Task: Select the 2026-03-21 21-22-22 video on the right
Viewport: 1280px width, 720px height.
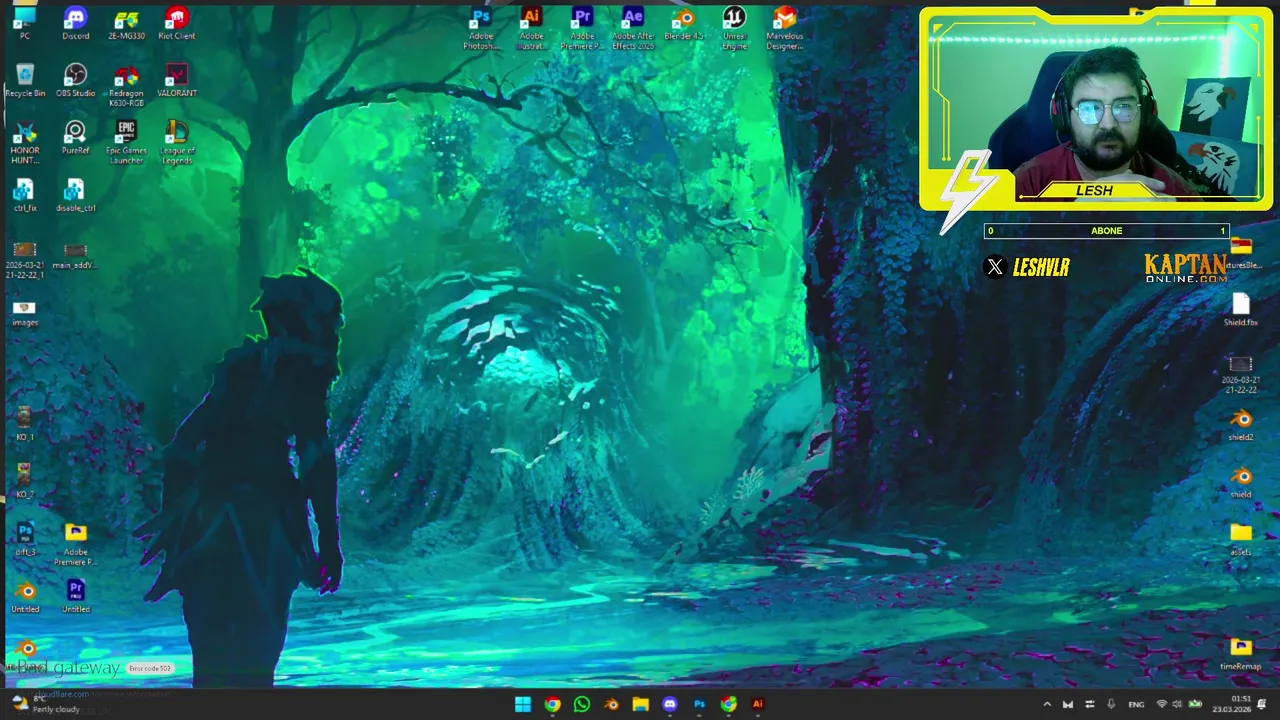Action: click(1241, 373)
